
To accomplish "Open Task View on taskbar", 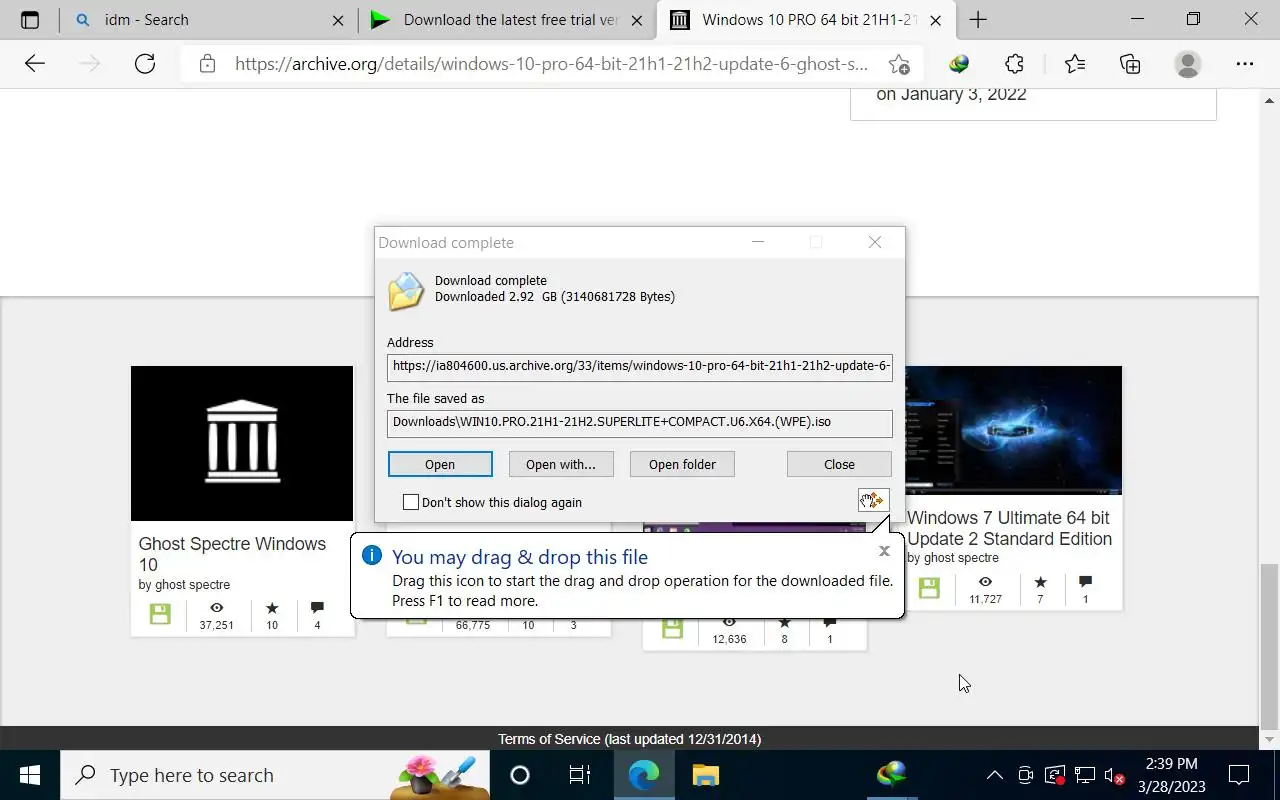I will (579, 775).
